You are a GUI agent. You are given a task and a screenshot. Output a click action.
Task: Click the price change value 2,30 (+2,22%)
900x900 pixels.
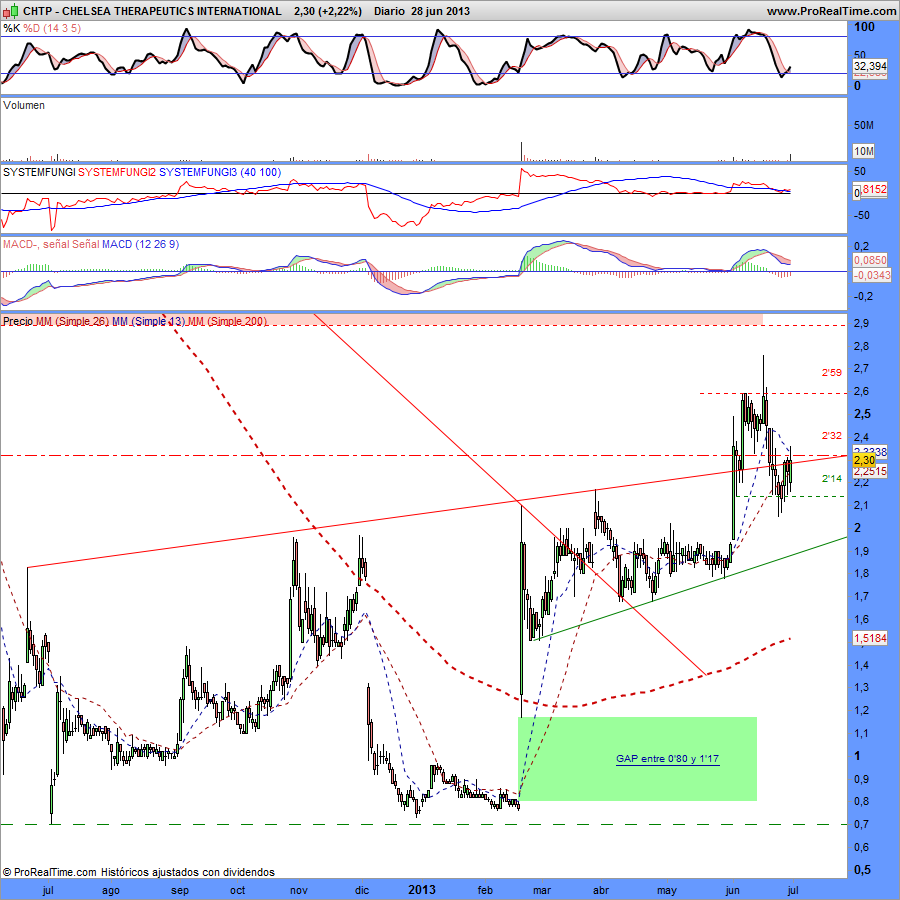point(328,11)
